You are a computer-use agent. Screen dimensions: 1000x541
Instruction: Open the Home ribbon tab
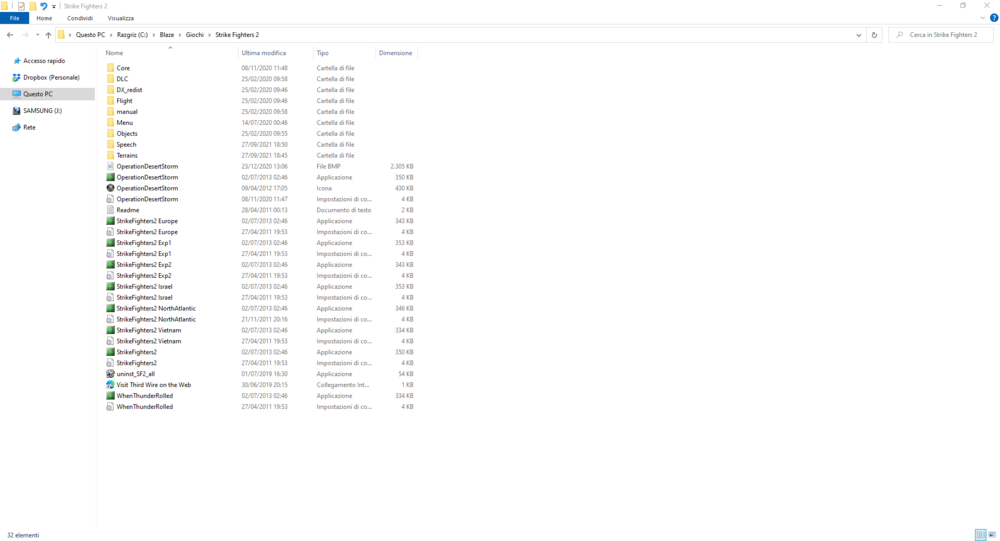(44, 18)
